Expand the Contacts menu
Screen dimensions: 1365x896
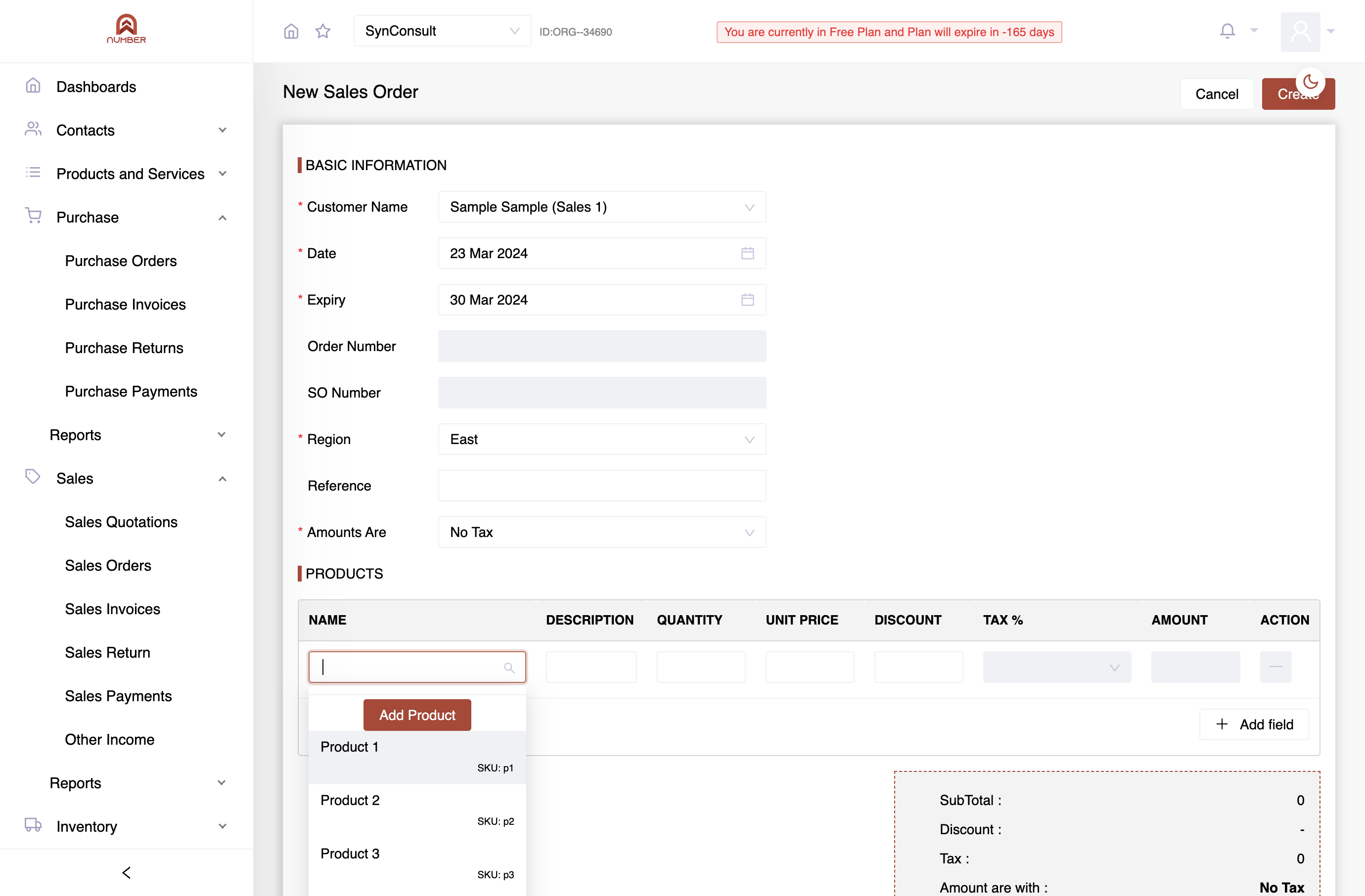[126, 130]
